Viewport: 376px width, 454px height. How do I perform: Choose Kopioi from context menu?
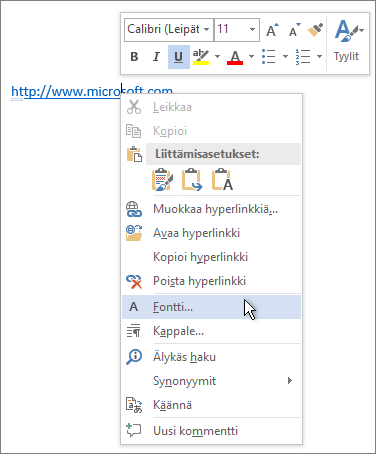pyautogui.click(x=211, y=131)
